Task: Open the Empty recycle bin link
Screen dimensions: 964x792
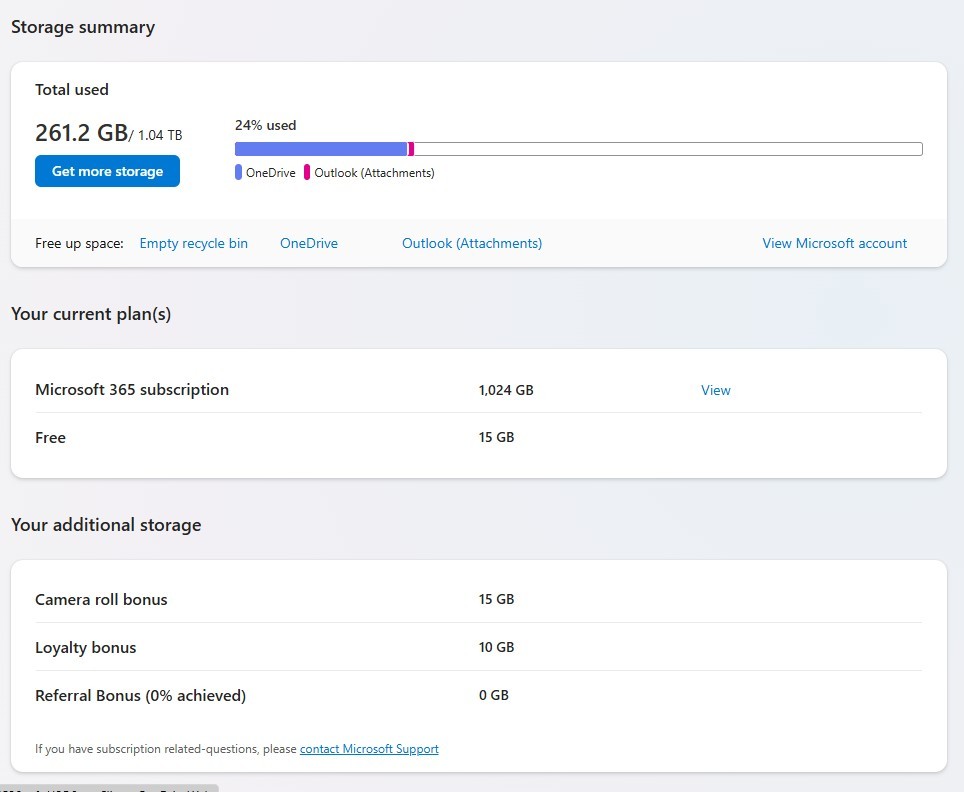Action: [194, 244]
